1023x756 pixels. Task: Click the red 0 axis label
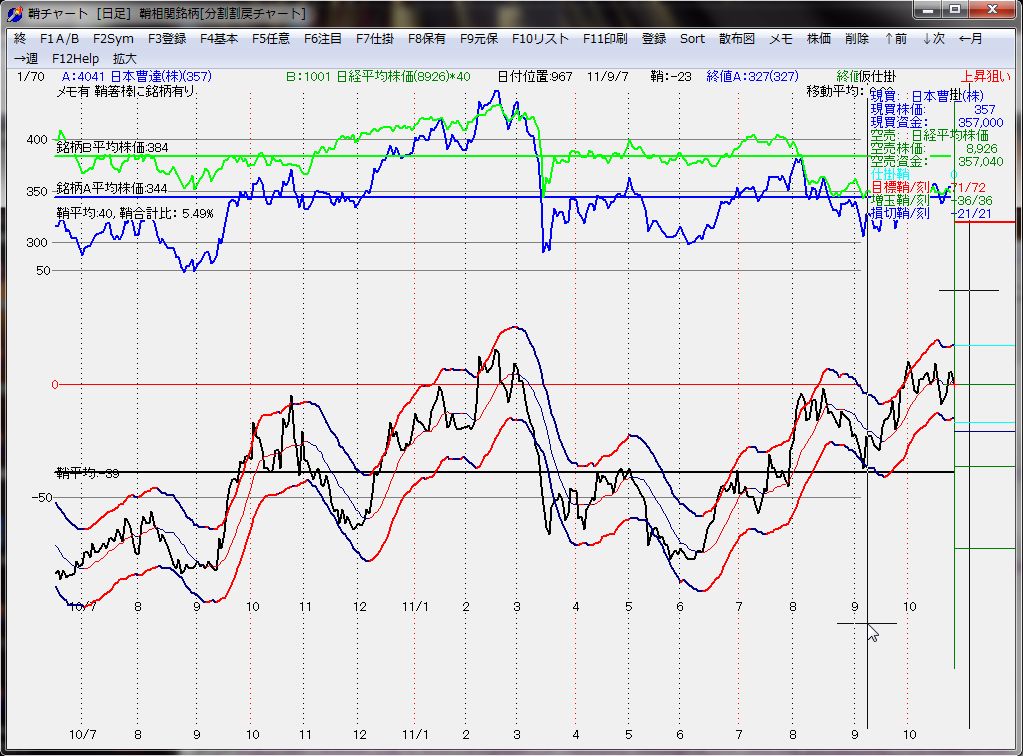tap(55, 385)
